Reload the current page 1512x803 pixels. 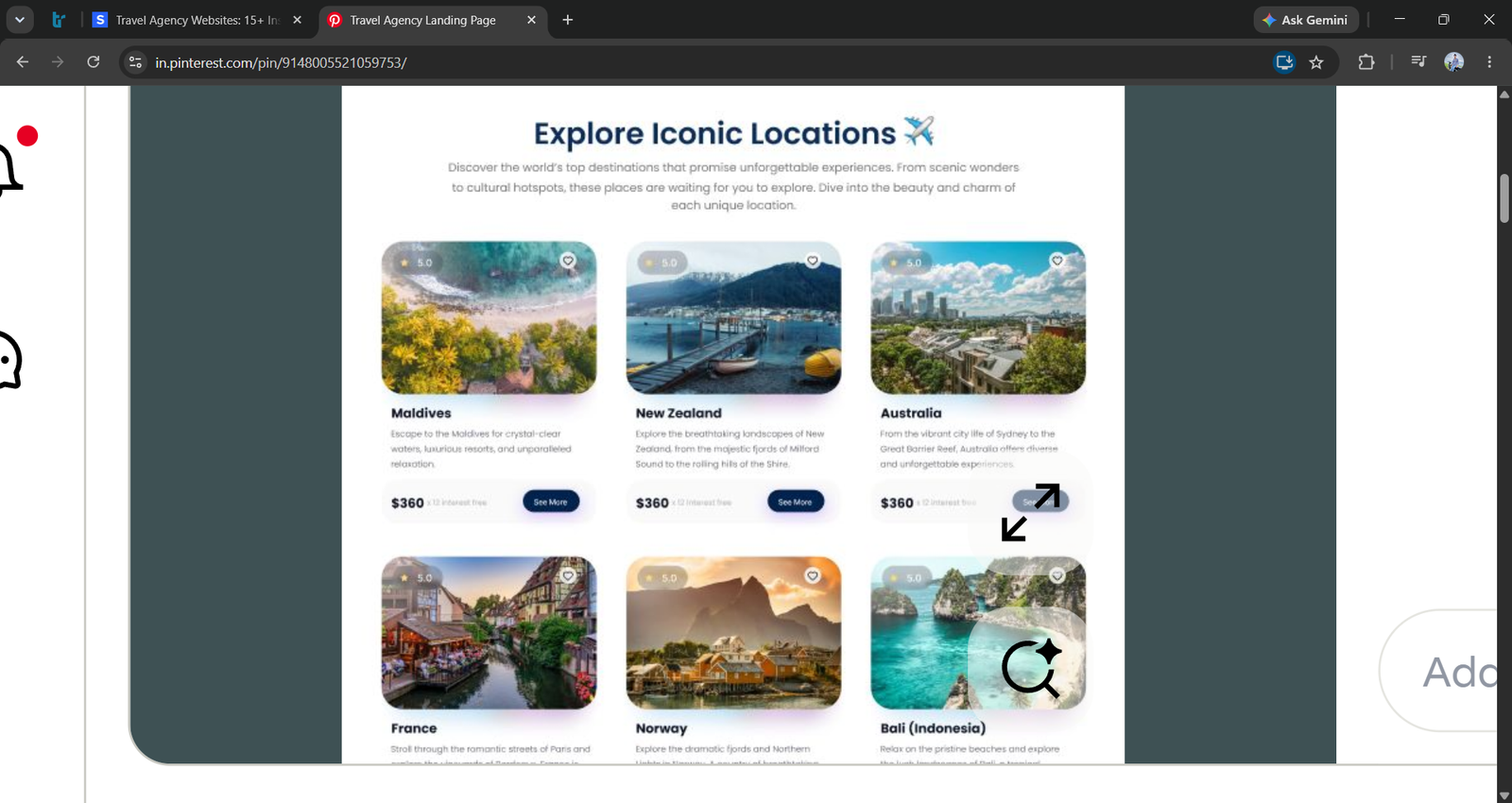pyautogui.click(x=94, y=62)
